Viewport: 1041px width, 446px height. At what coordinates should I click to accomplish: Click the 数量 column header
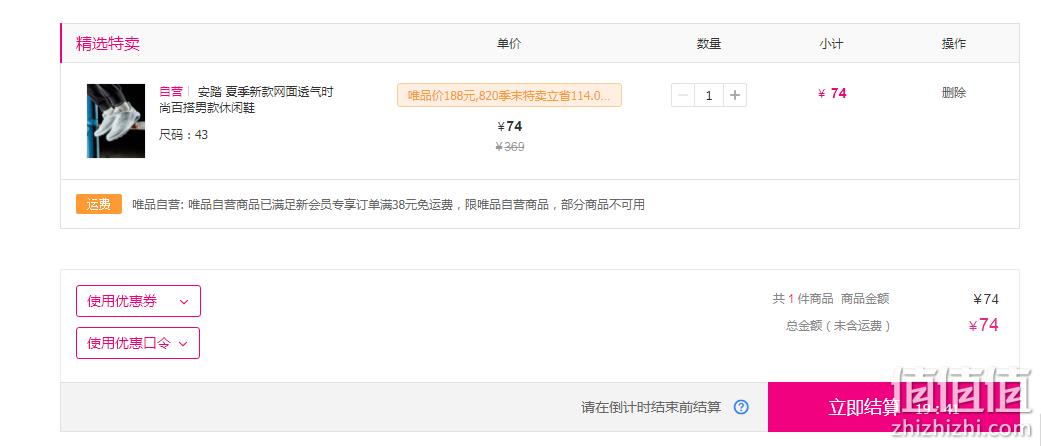click(709, 44)
